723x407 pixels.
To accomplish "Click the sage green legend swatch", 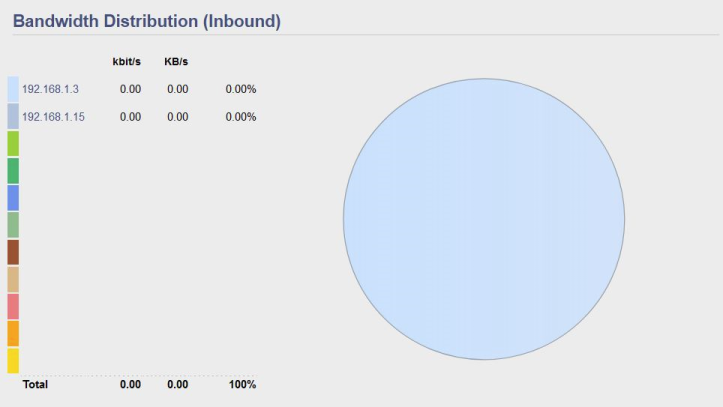I will (13, 225).
